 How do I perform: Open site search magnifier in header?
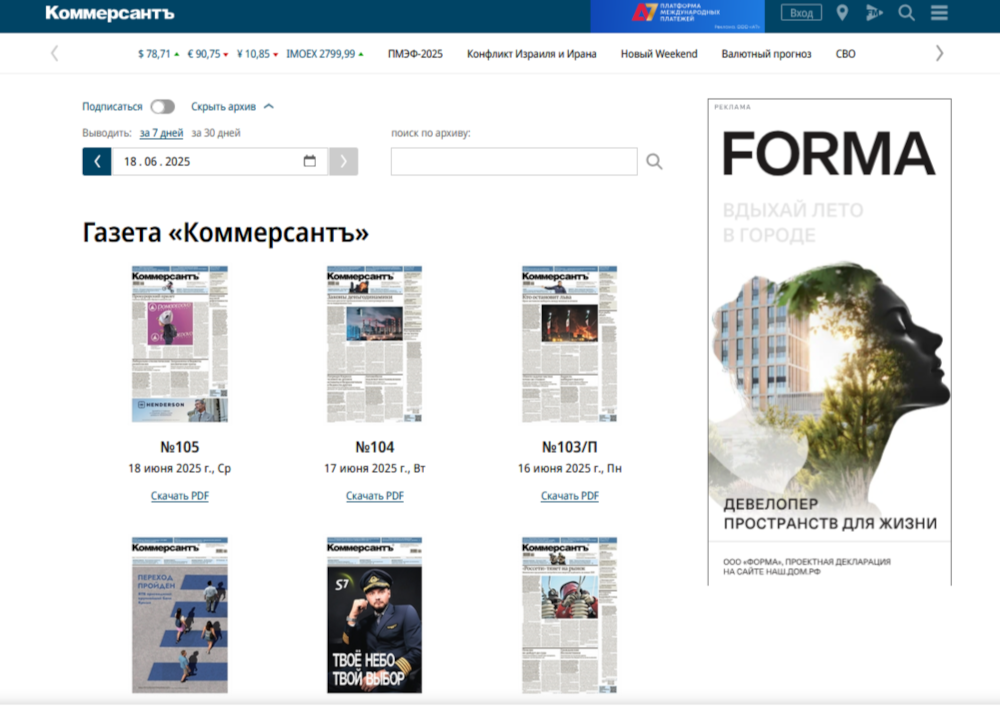tap(906, 13)
